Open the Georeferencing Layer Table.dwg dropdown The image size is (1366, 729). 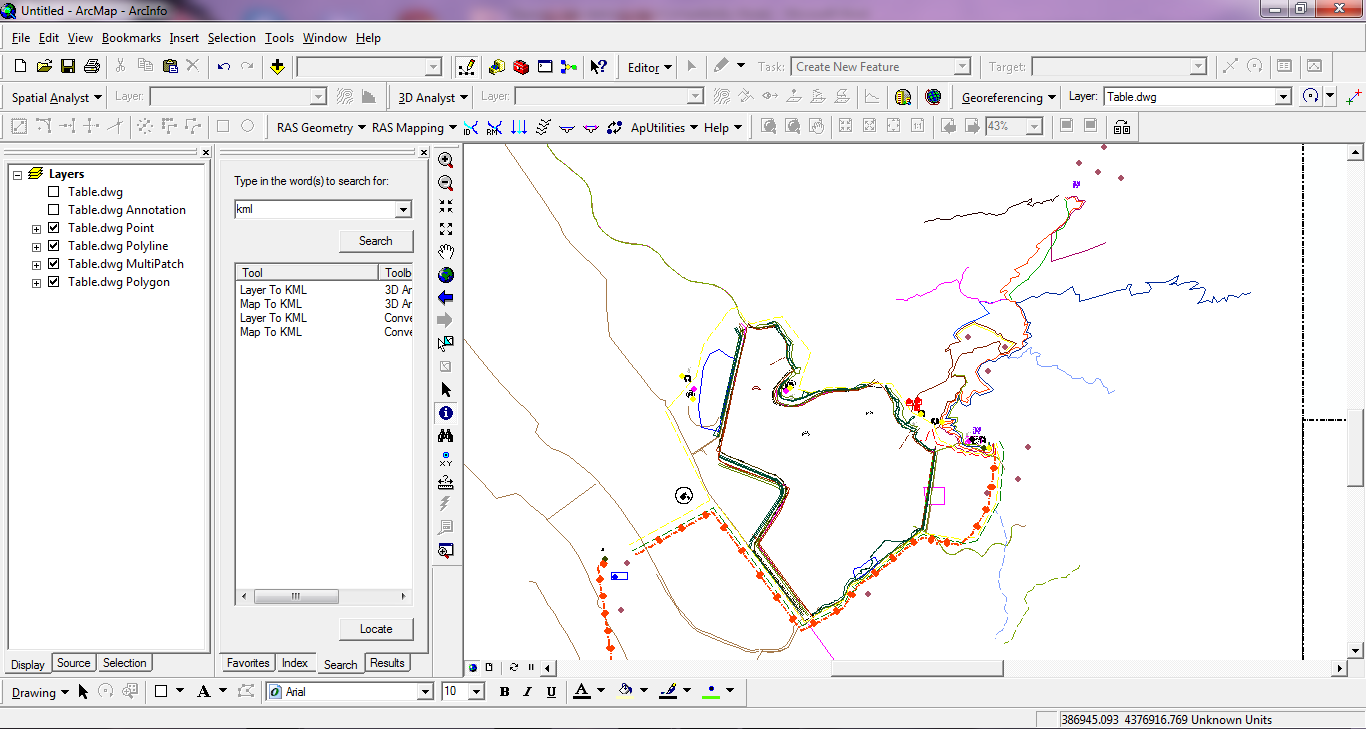[x=1283, y=97]
